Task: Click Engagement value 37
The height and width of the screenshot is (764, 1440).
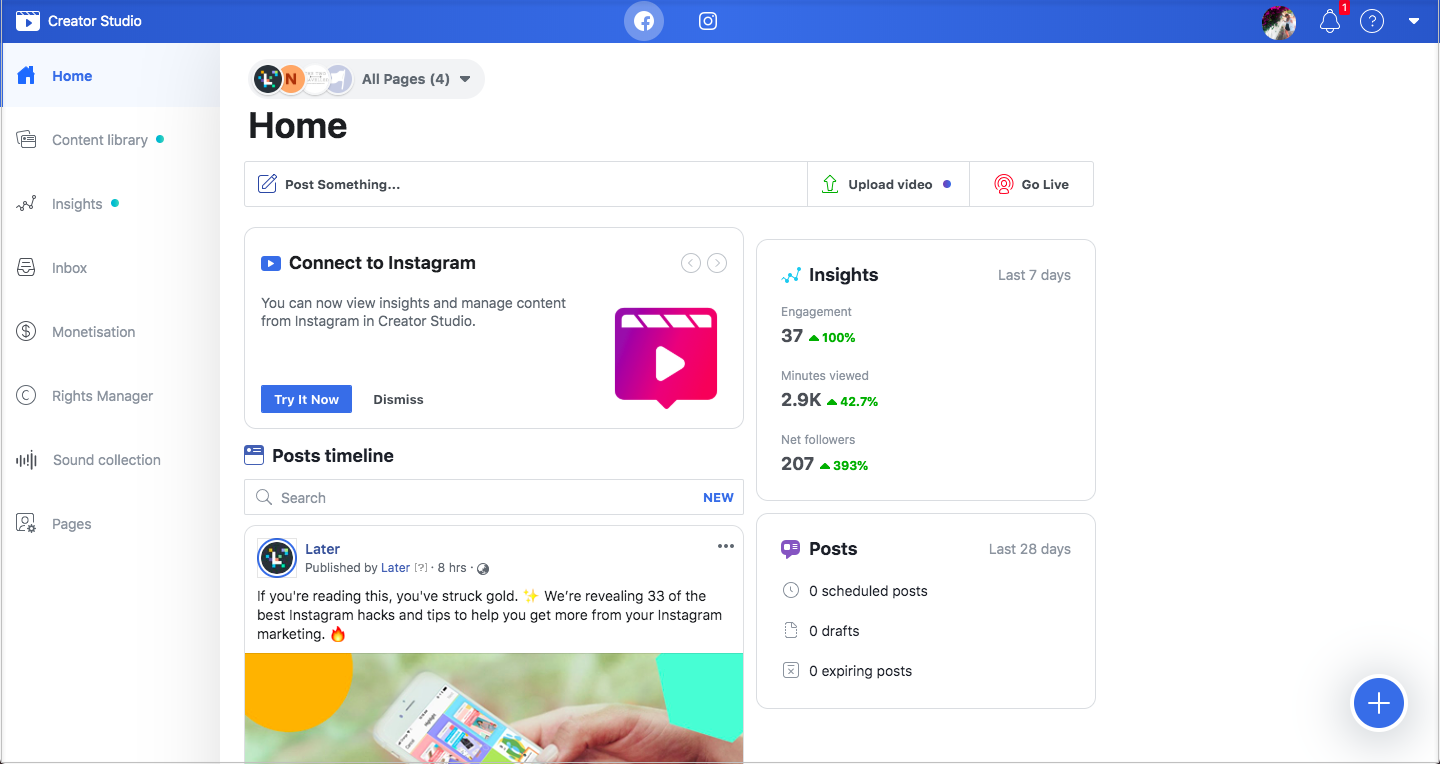Action: [792, 337]
